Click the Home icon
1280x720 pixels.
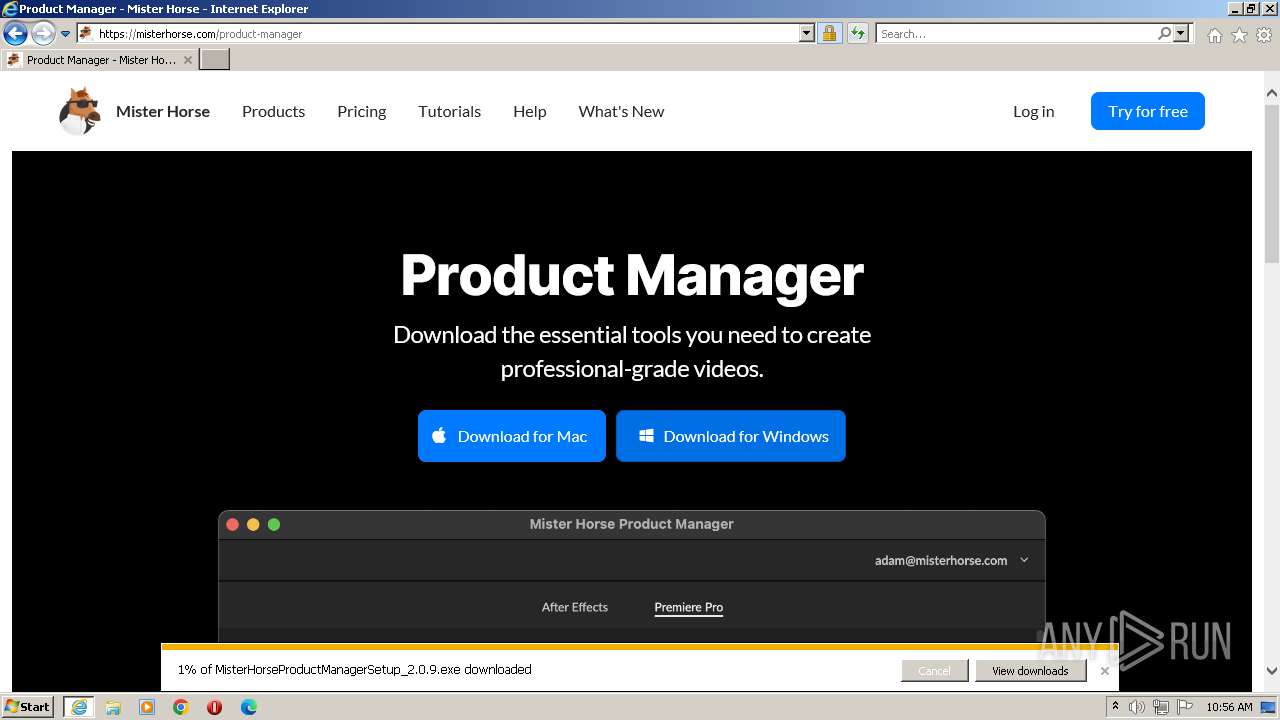coord(1214,35)
